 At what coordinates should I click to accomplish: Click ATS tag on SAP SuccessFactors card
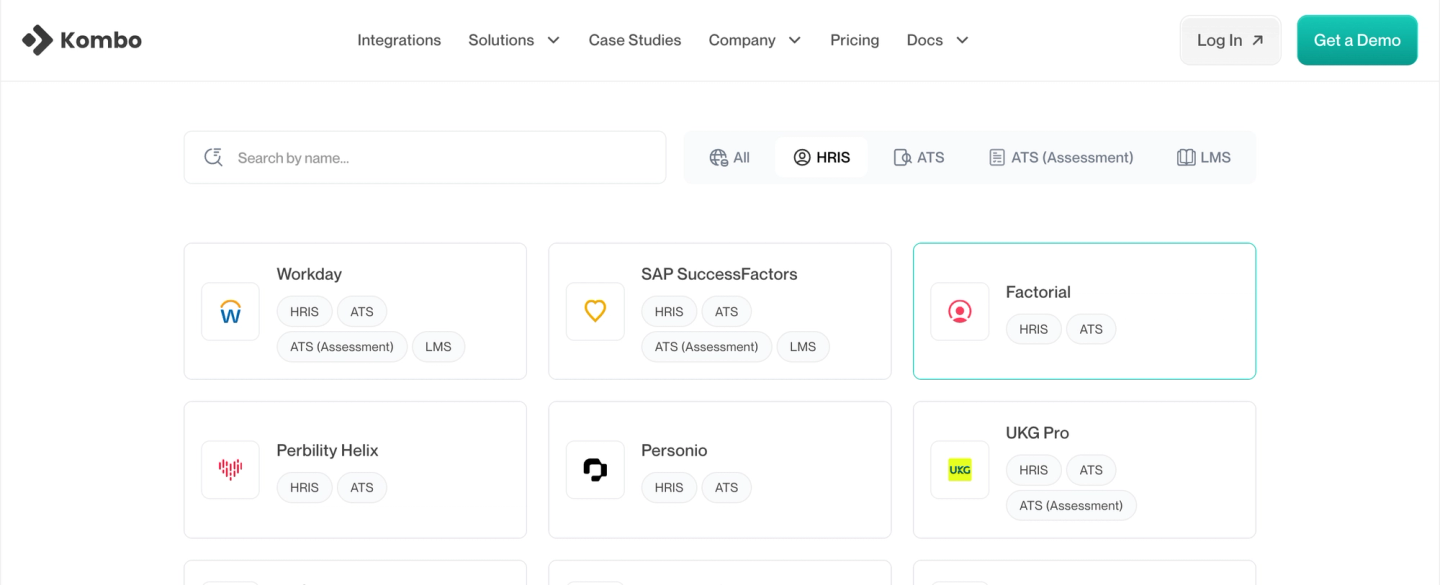727,312
